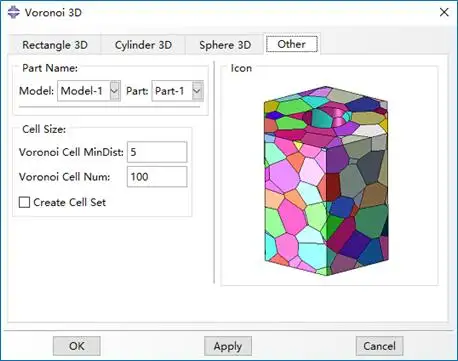The image size is (458, 361).
Task: Click the 'Voronoi Cell MinDist:' label
Action: point(71,152)
